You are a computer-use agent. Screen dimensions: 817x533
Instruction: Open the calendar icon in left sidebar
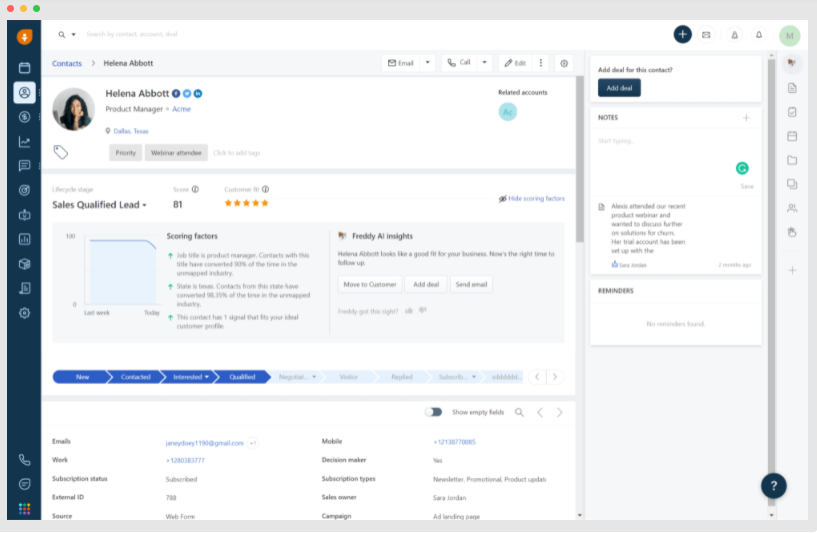click(x=24, y=68)
